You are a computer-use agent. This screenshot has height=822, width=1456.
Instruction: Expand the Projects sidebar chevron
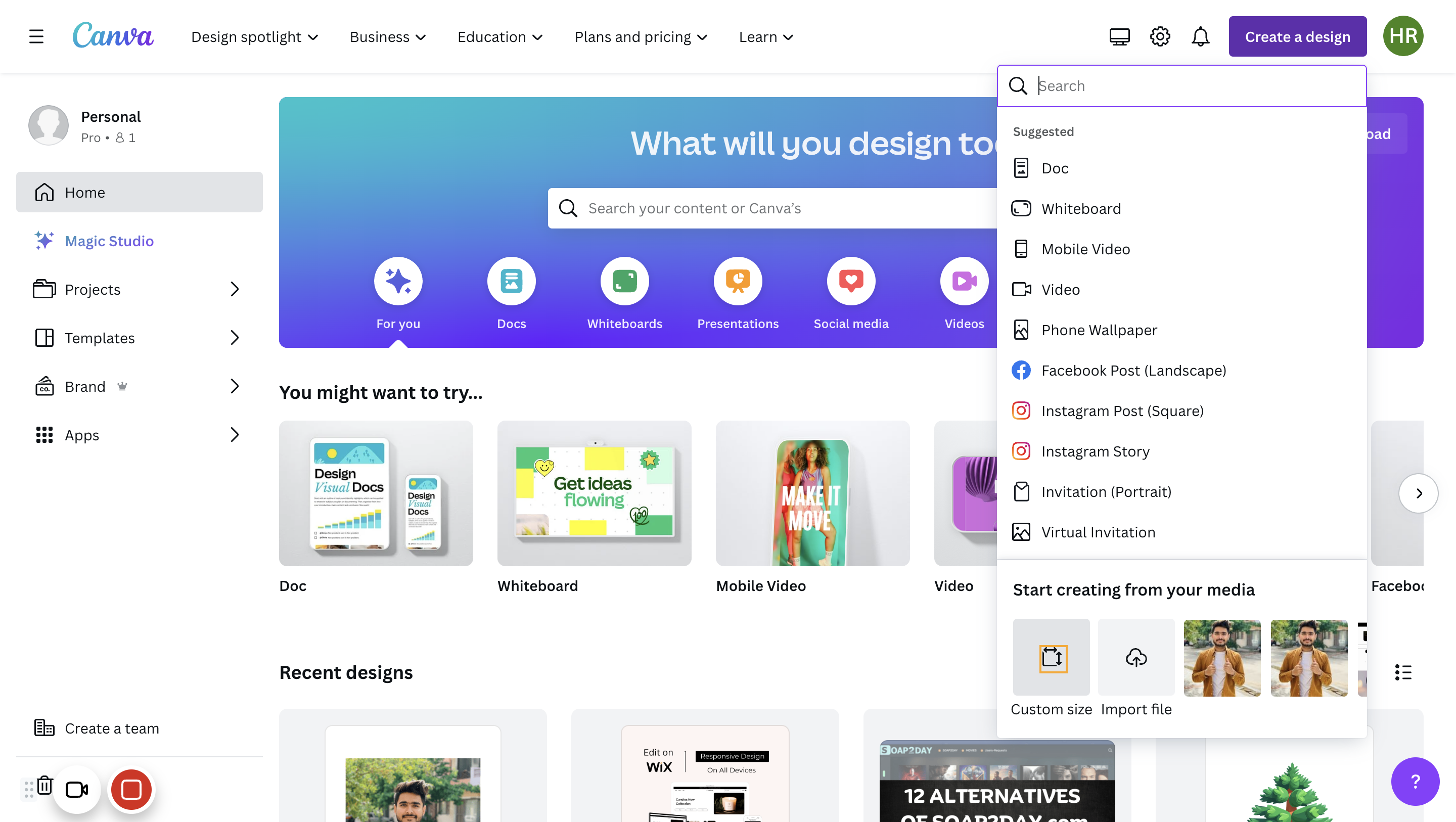(235, 290)
